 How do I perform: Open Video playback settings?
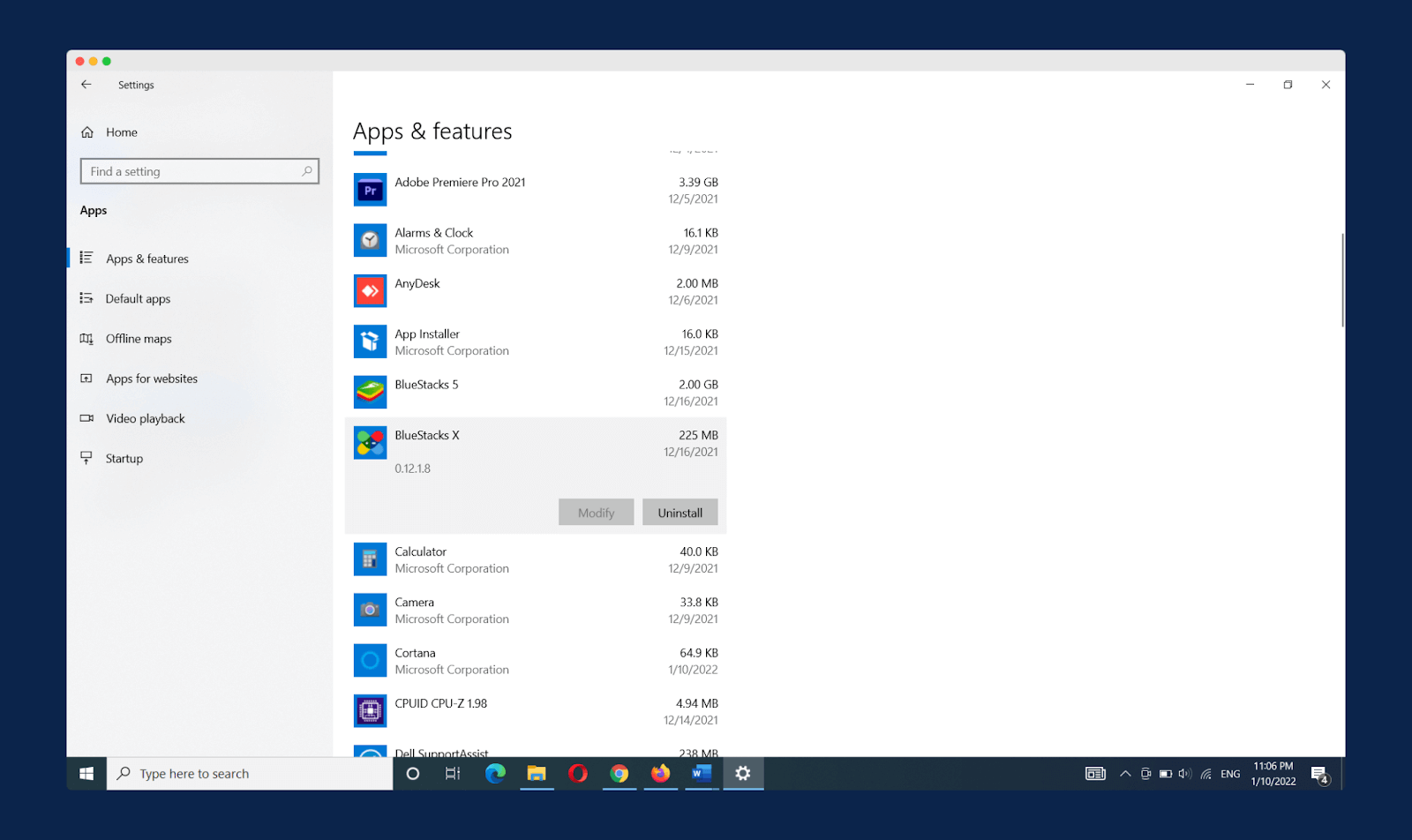(x=145, y=419)
